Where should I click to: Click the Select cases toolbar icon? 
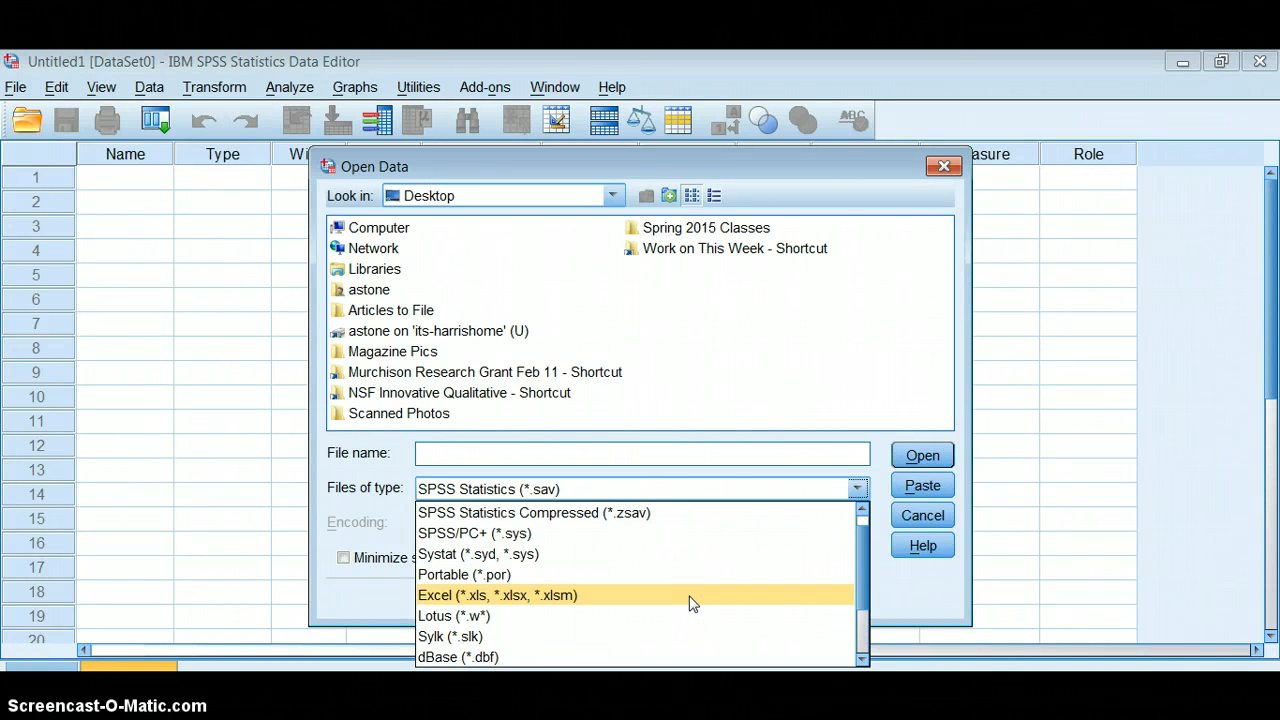coord(678,121)
